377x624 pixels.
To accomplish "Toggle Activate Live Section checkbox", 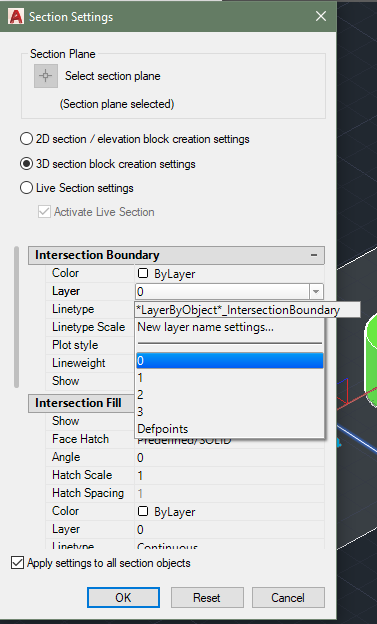I will pyautogui.click(x=44, y=212).
